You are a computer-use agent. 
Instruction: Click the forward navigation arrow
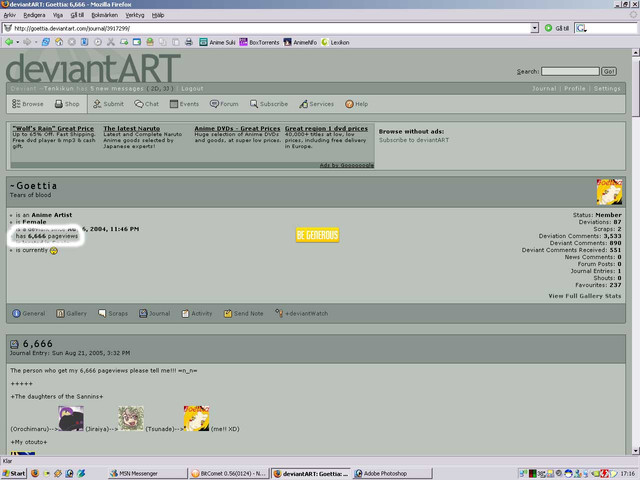[27, 42]
